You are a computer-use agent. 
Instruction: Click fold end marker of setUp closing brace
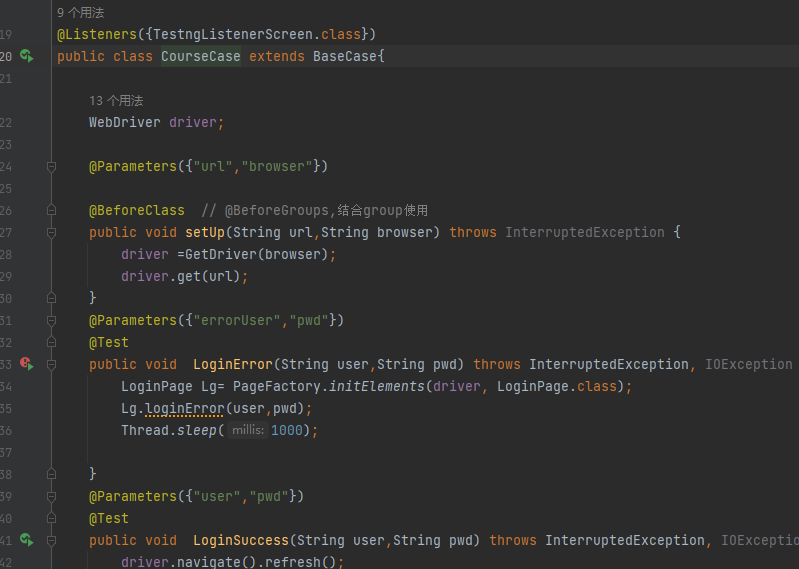pyautogui.click(x=51, y=298)
